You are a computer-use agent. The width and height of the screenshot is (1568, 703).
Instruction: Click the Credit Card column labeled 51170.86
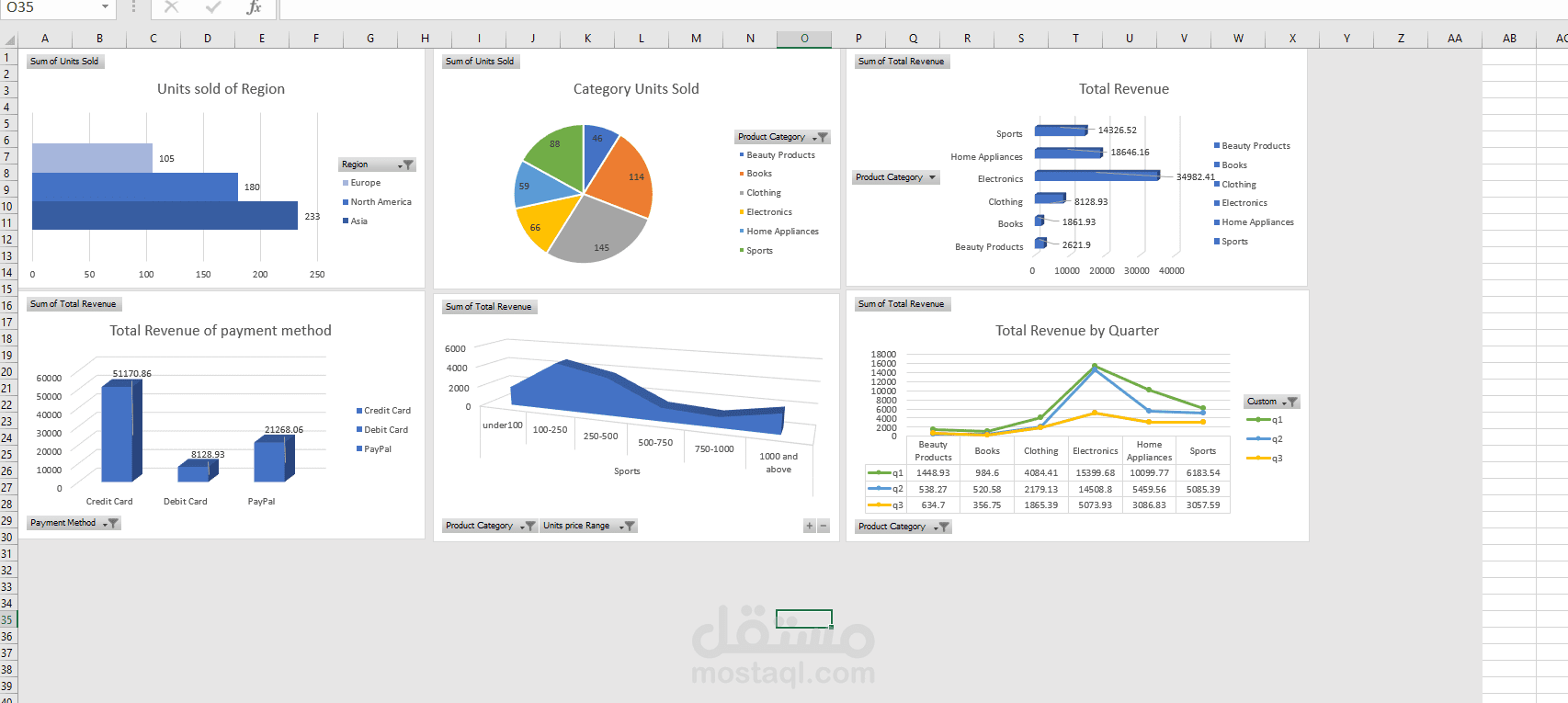coord(120,432)
